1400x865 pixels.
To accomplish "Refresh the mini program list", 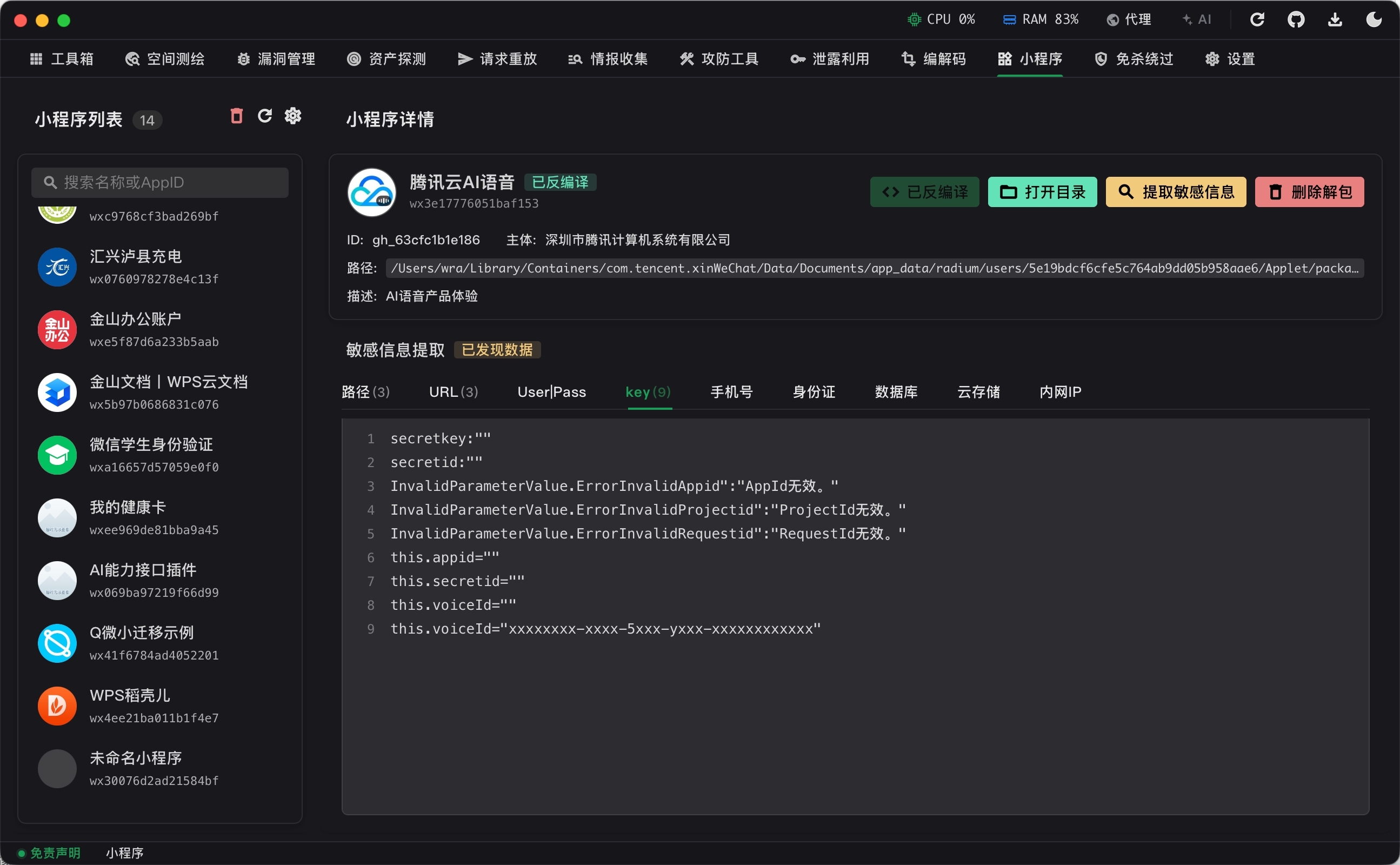I will (265, 116).
